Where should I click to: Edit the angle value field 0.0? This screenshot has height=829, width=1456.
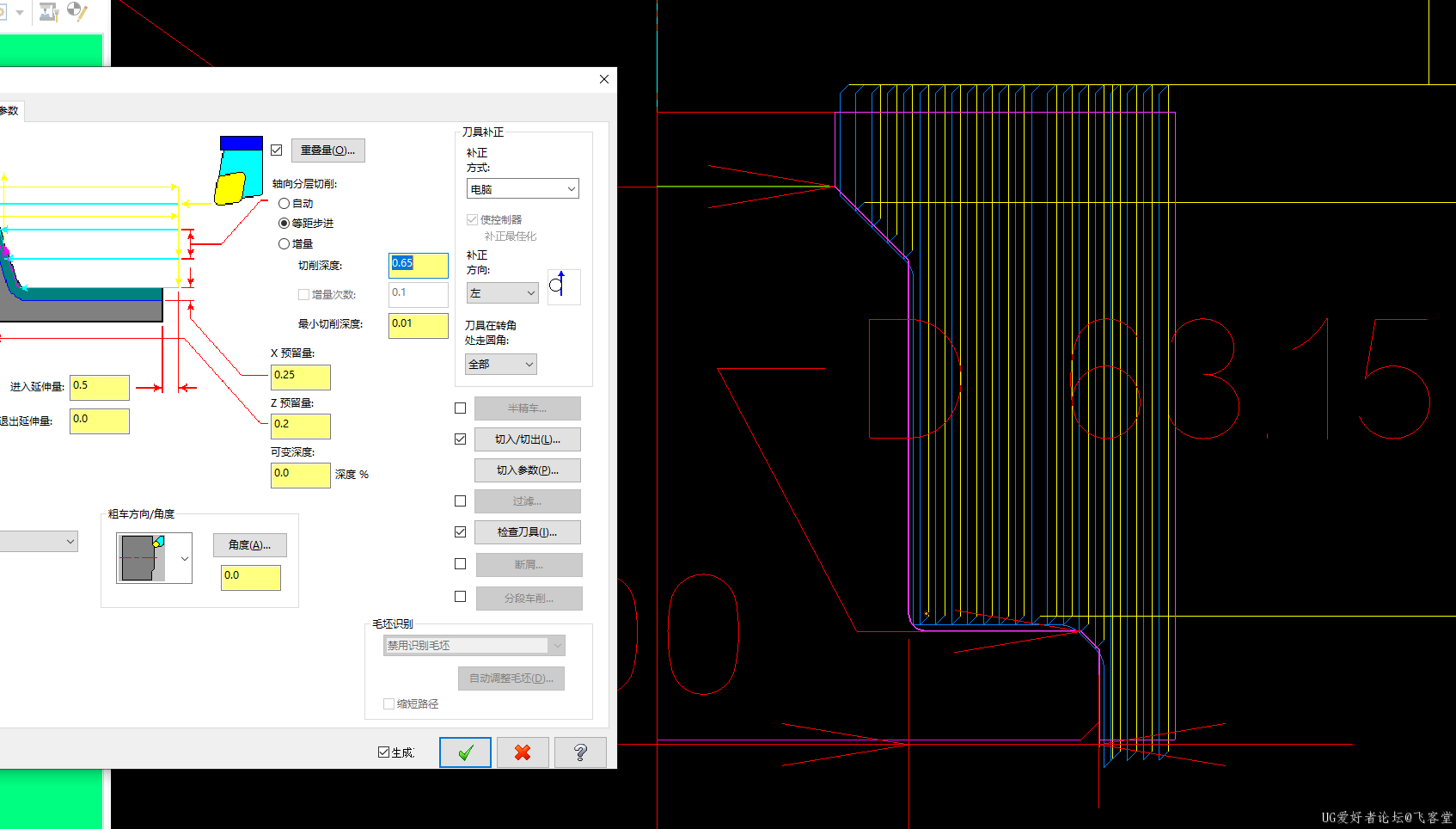[251, 577]
